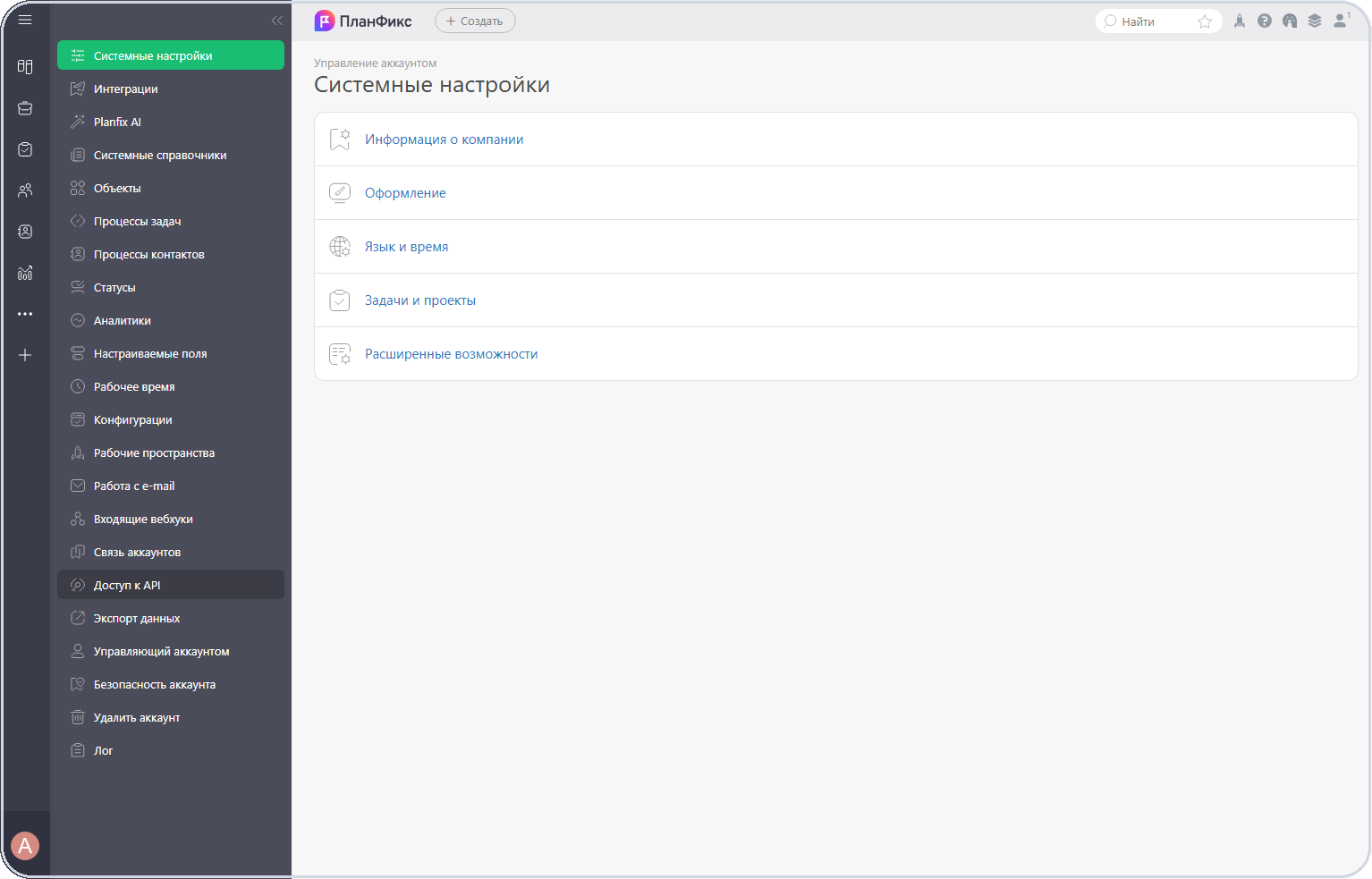Viewport: 1372px width, 879px height.
Task: Open Интеграции in the sidebar
Action: [171, 89]
